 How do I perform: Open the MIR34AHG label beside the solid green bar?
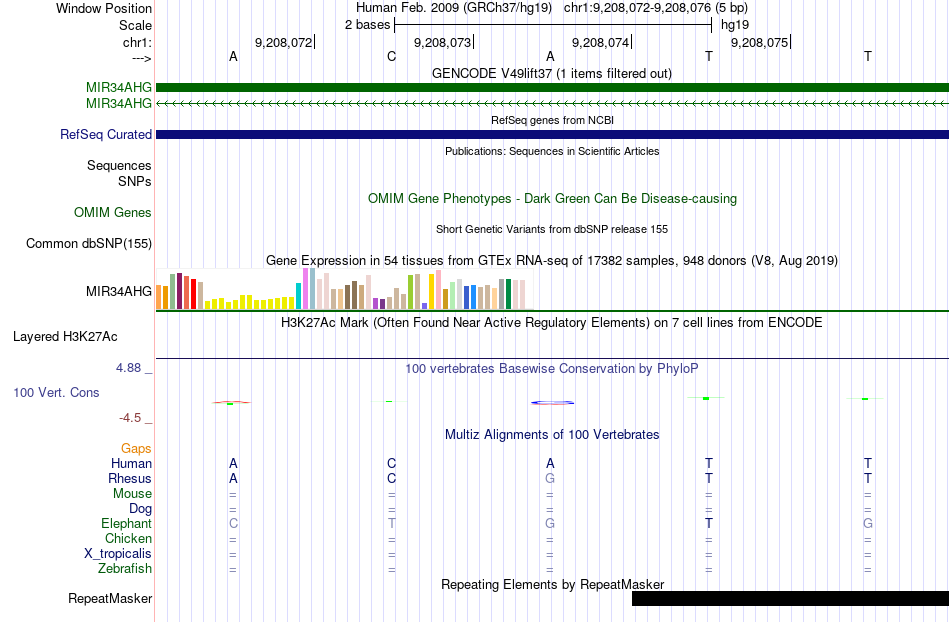tap(119, 88)
